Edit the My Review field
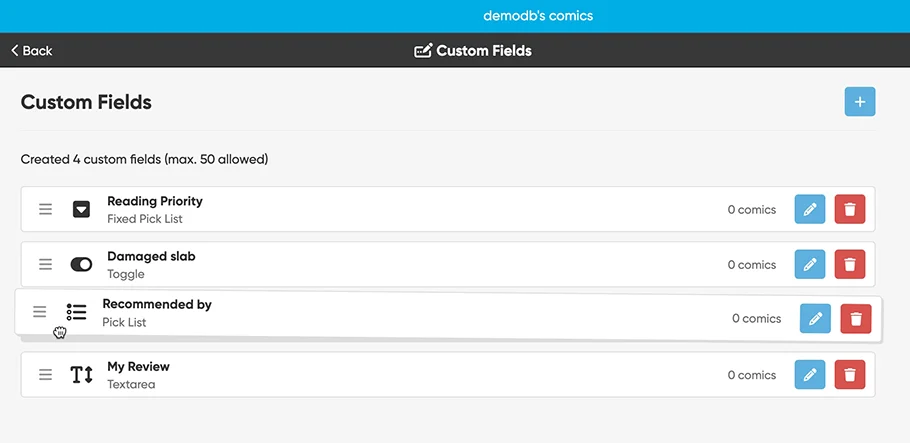This screenshot has height=443, width=910. click(810, 375)
